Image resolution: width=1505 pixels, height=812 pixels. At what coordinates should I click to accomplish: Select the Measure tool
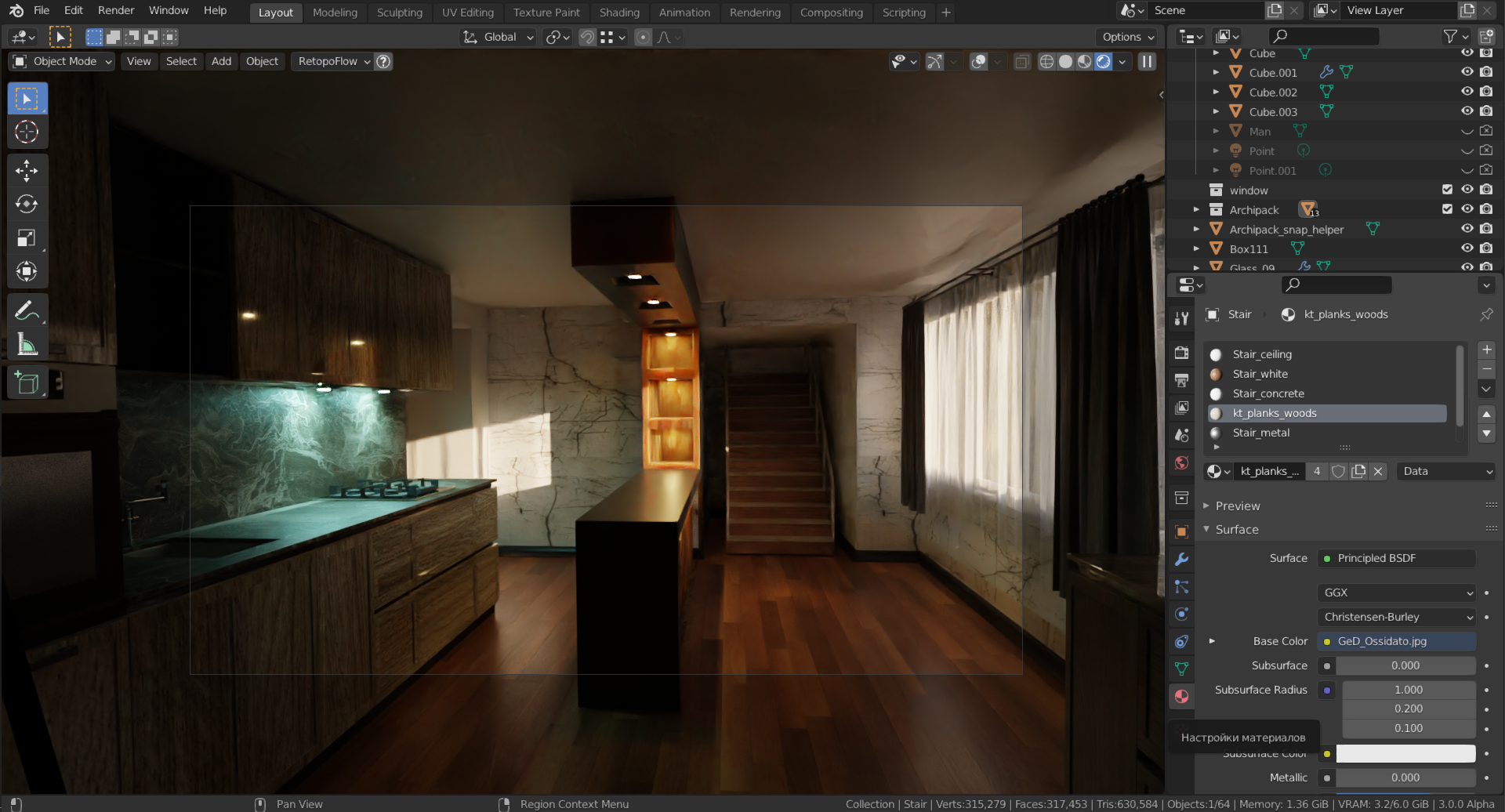[x=27, y=343]
